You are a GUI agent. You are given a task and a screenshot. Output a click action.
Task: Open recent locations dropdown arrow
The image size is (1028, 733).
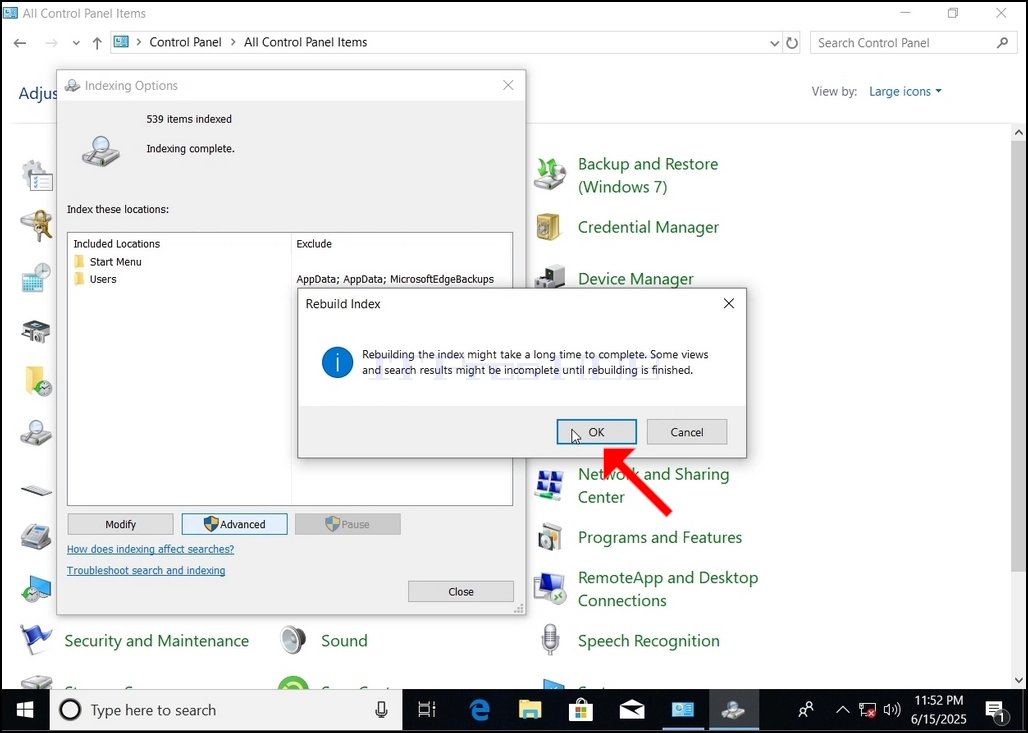(x=76, y=43)
